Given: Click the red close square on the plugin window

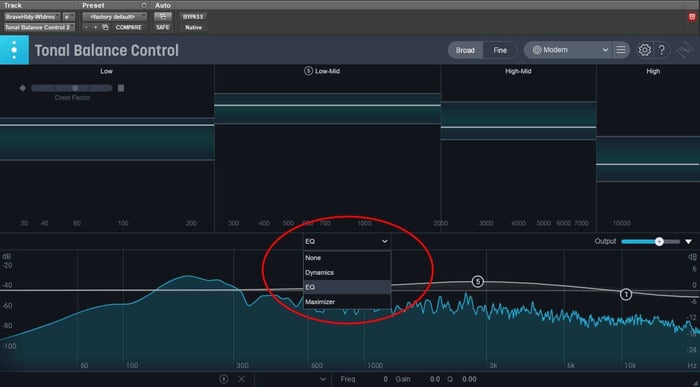Looking at the screenshot, I should (x=692, y=17).
